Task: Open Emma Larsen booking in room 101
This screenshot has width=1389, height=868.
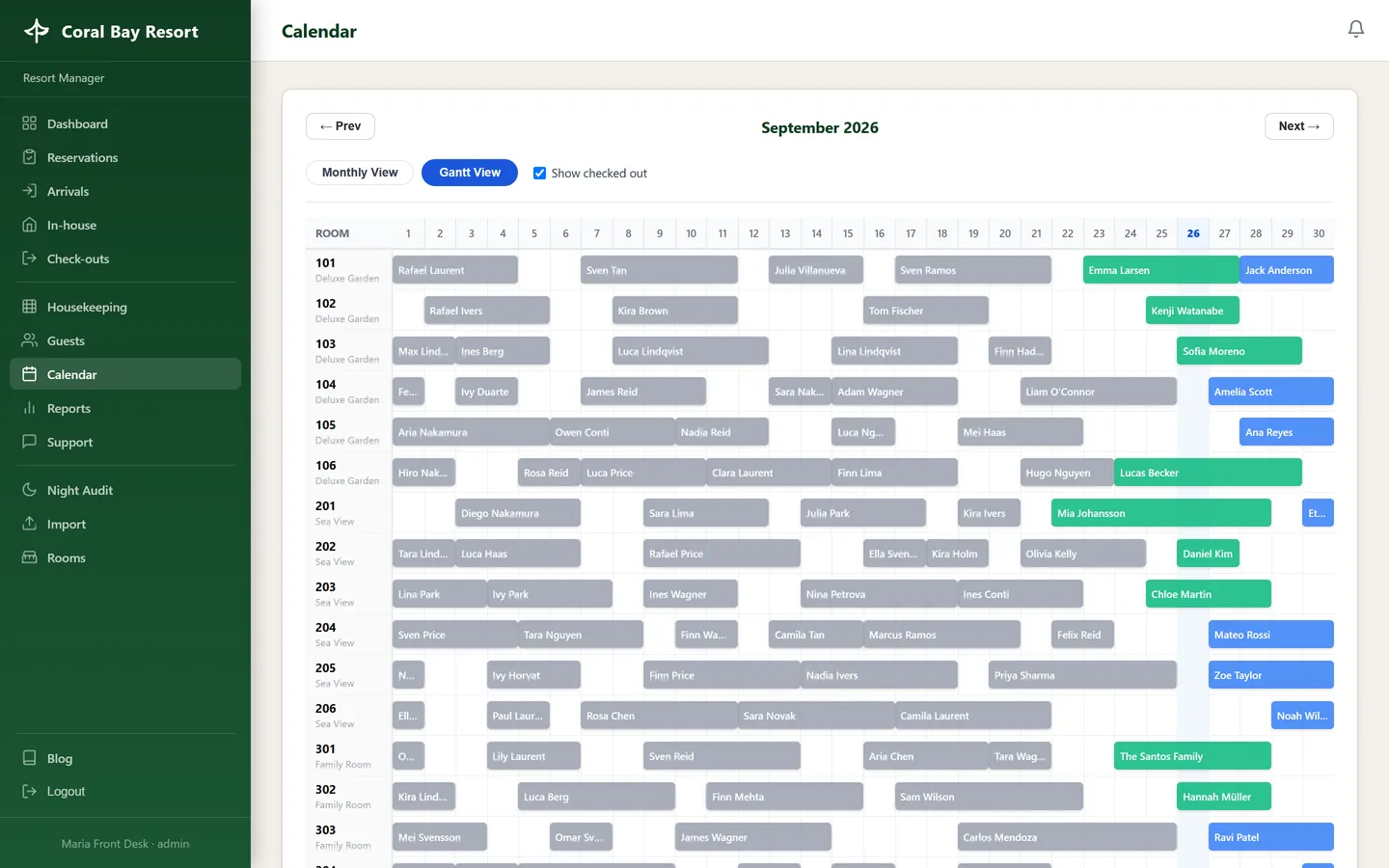Action: point(1160,270)
